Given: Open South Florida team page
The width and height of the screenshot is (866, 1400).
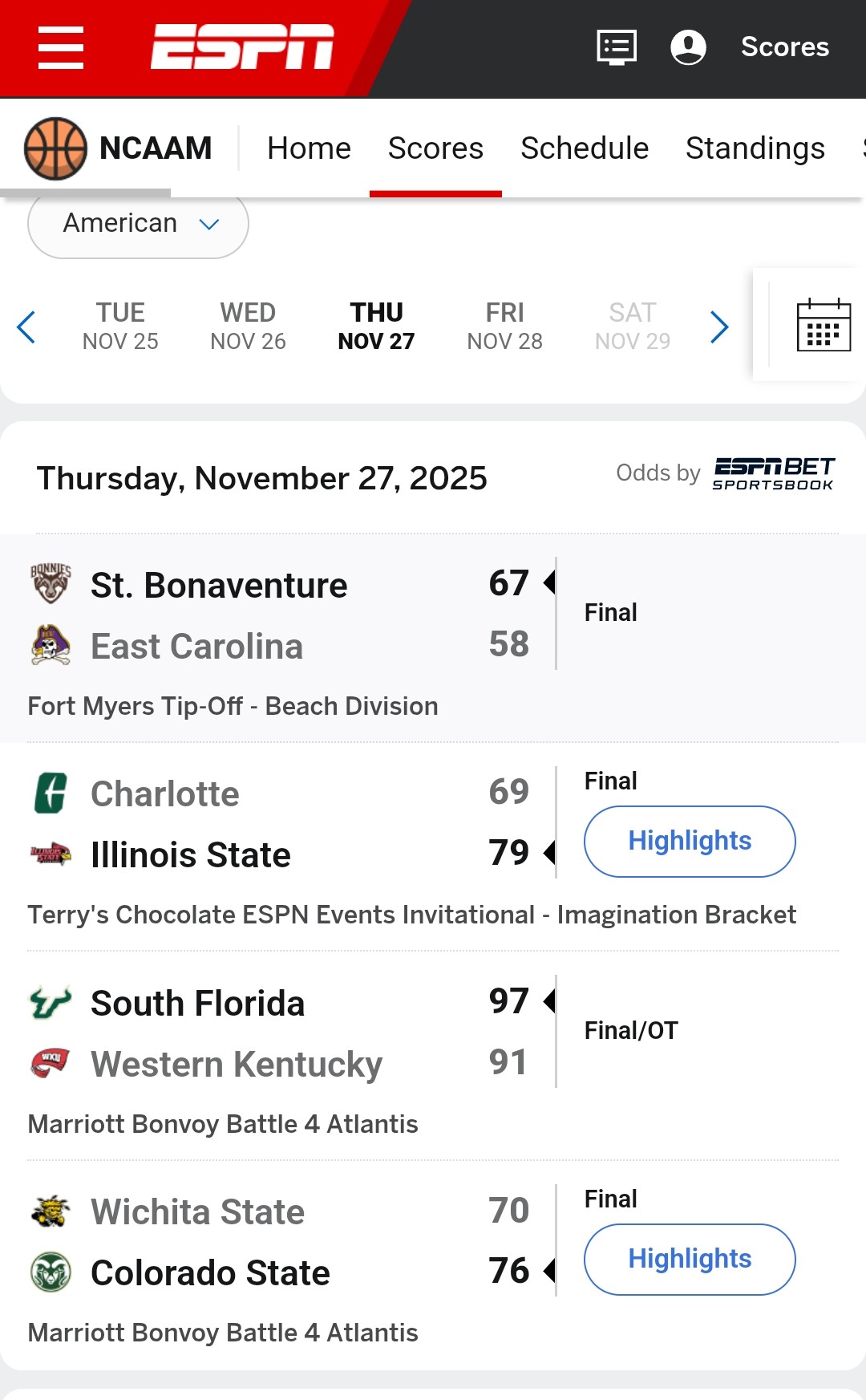Looking at the screenshot, I should pyautogui.click(x=197, y=1004).
